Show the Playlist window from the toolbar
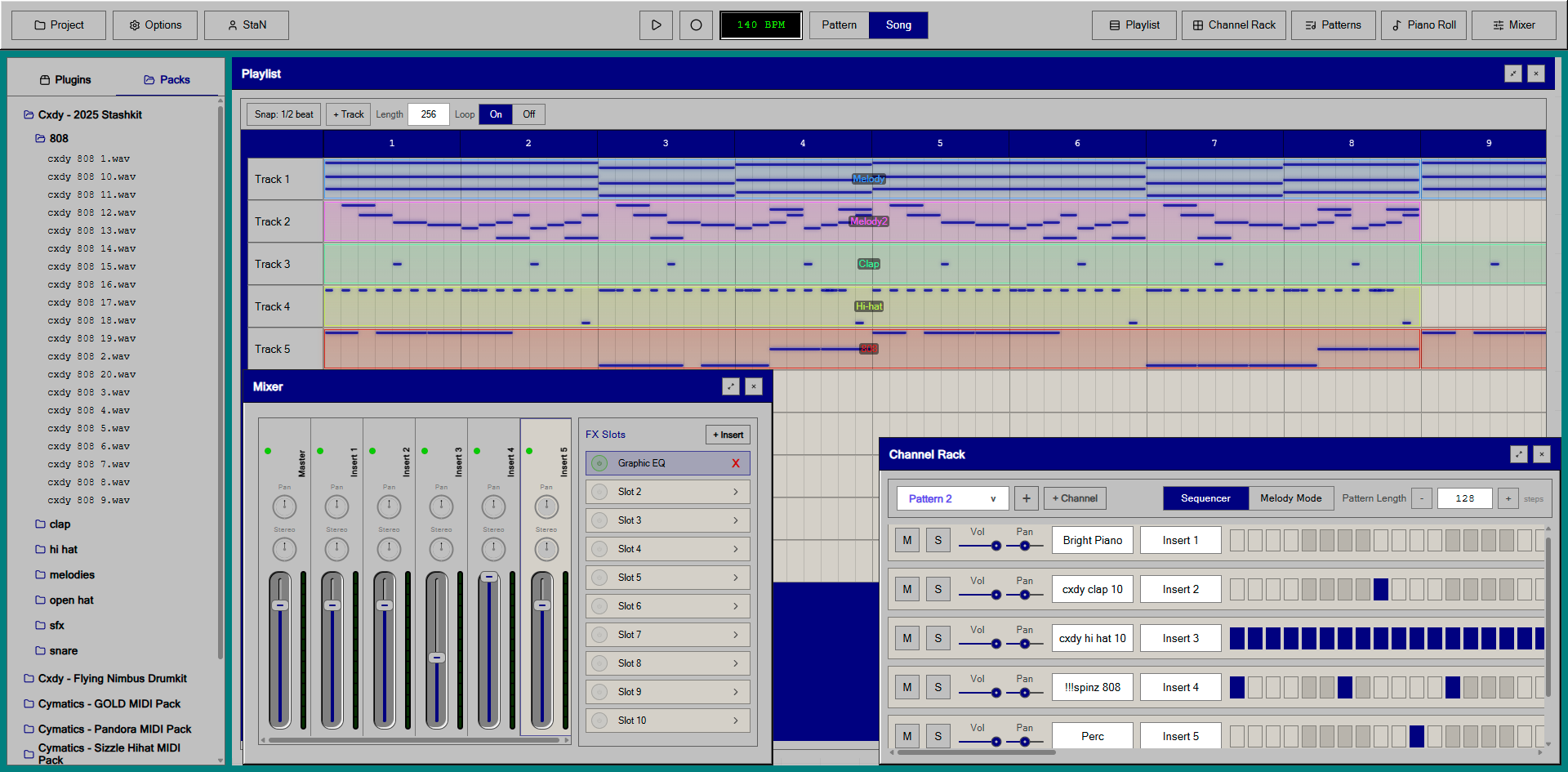 click(x=1134, y=25)
